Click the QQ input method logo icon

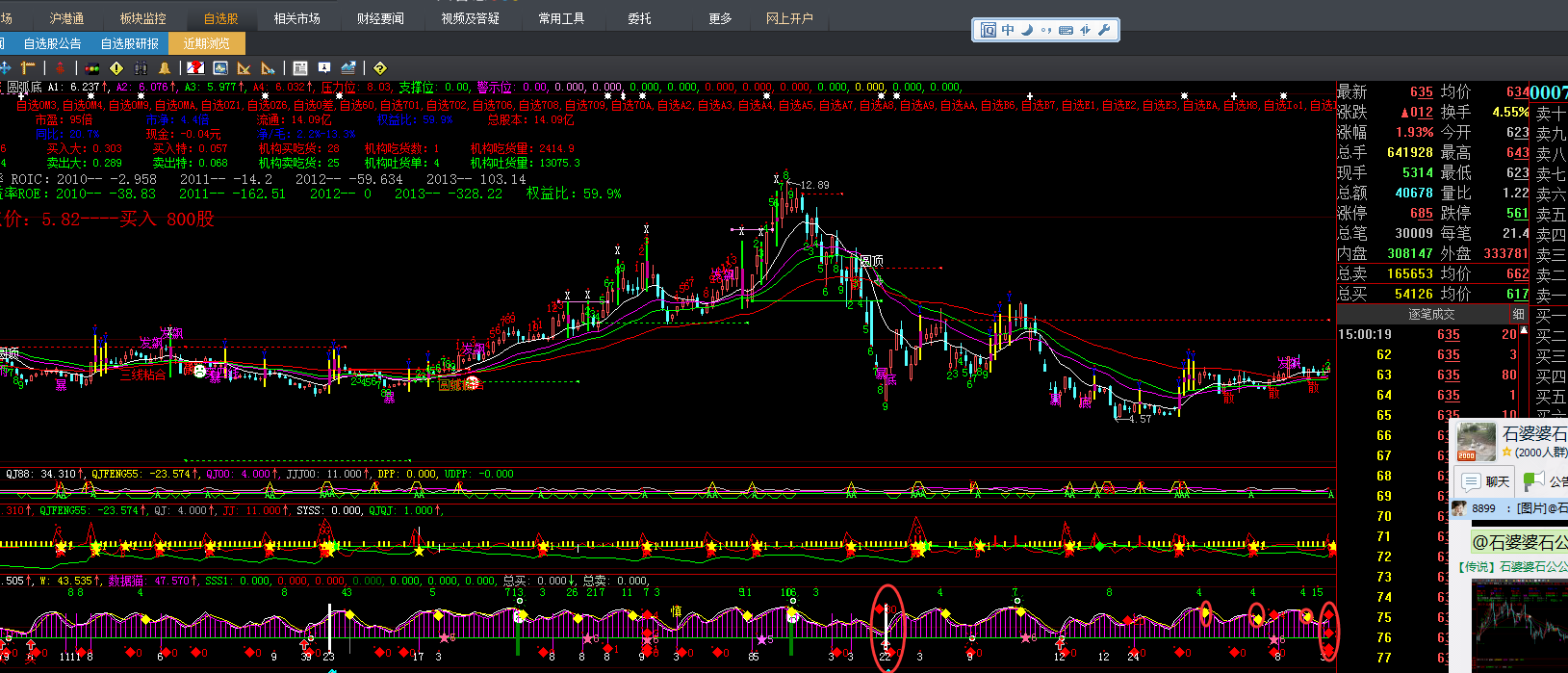click(x=989, y=30)
